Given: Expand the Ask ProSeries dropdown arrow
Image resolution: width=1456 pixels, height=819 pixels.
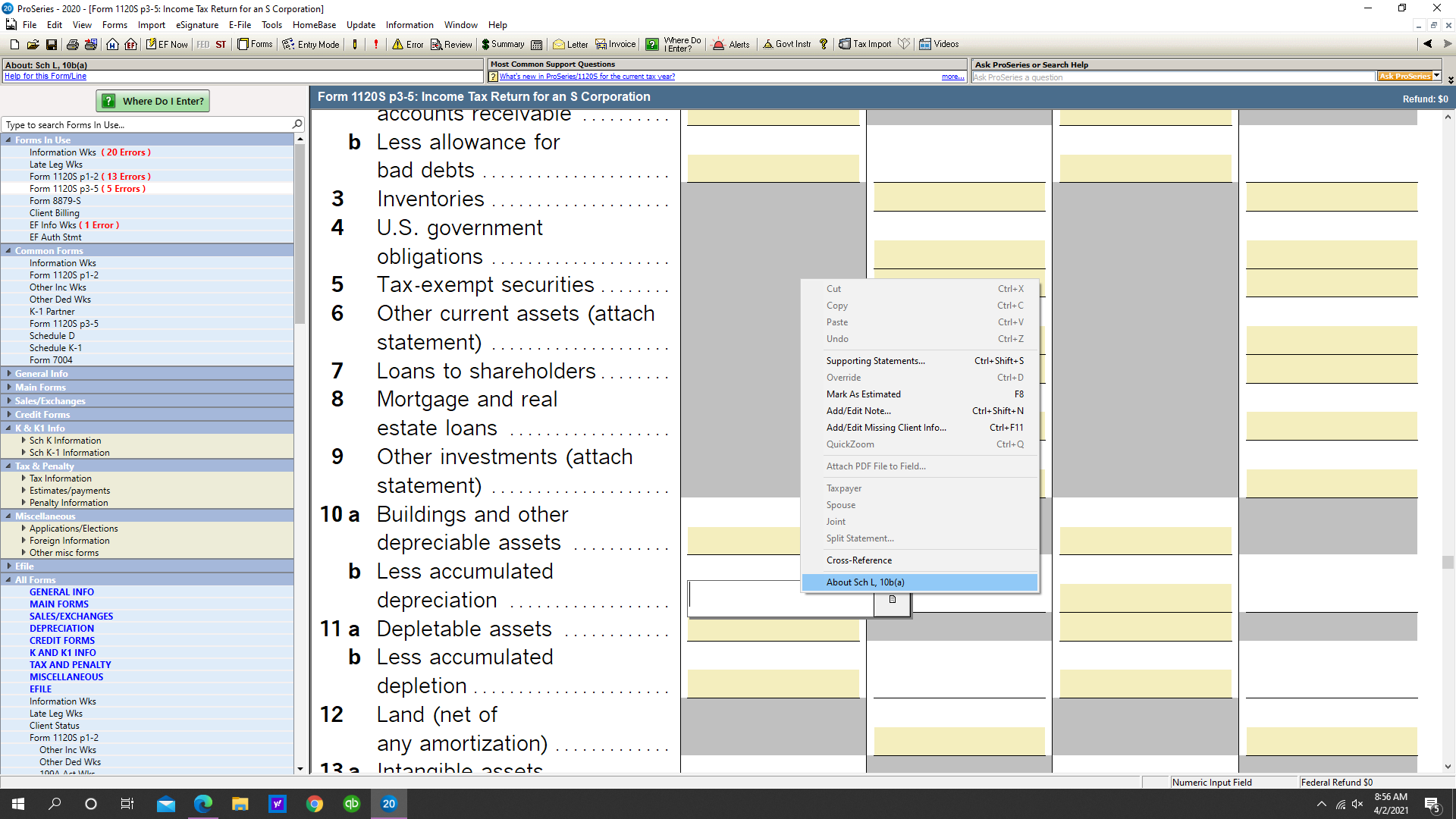Looking at the screenshot, I should pos(1436,76).
